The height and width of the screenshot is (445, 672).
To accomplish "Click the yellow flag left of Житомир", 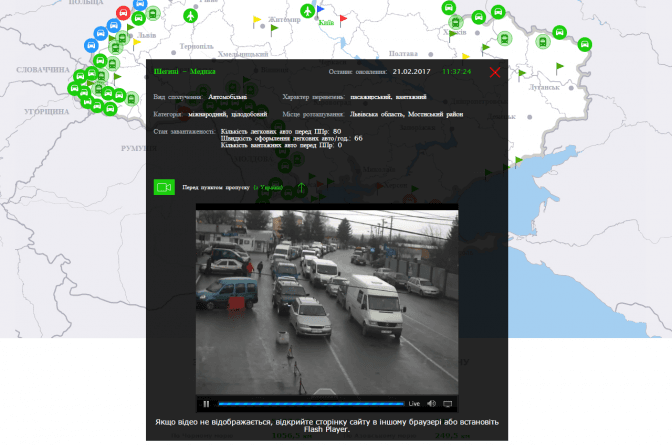I will coord(257,18).
